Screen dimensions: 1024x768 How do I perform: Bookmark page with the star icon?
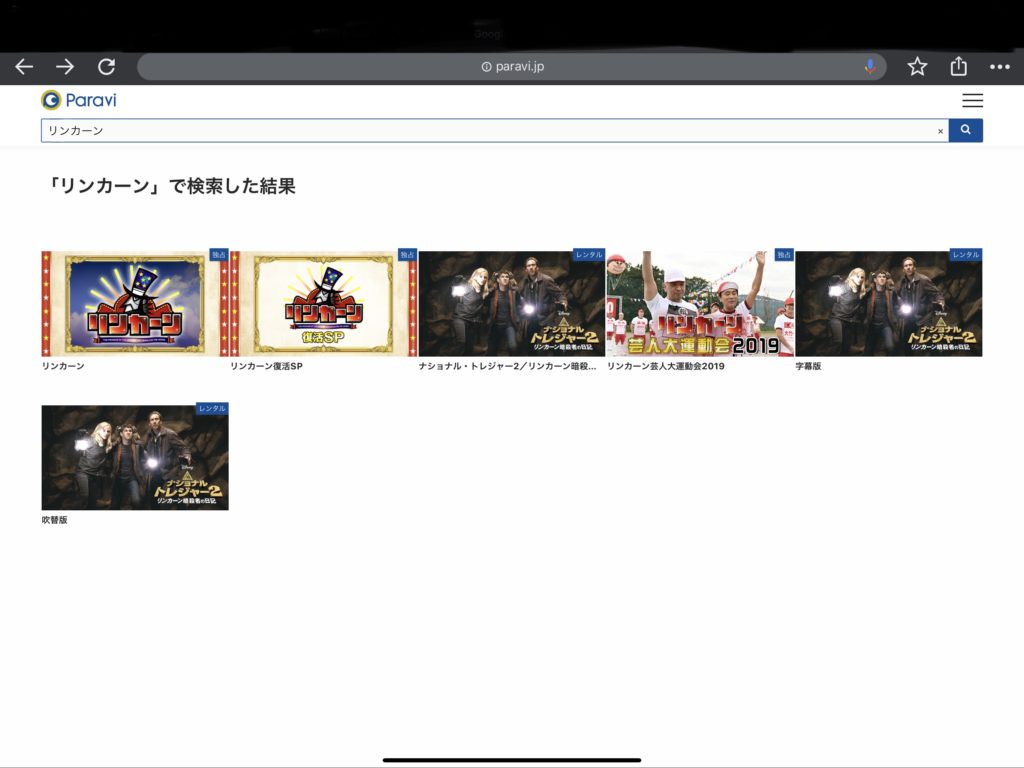[917, 67]
